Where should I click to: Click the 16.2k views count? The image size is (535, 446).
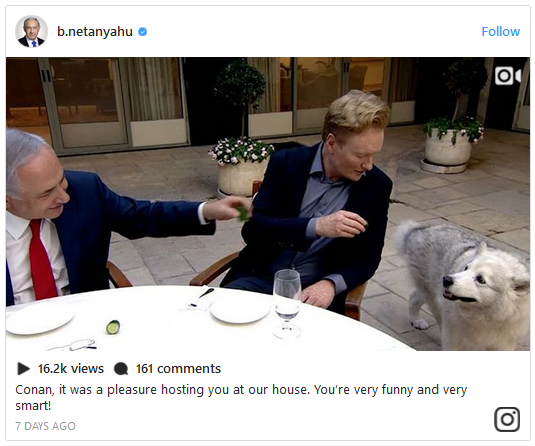71,369
